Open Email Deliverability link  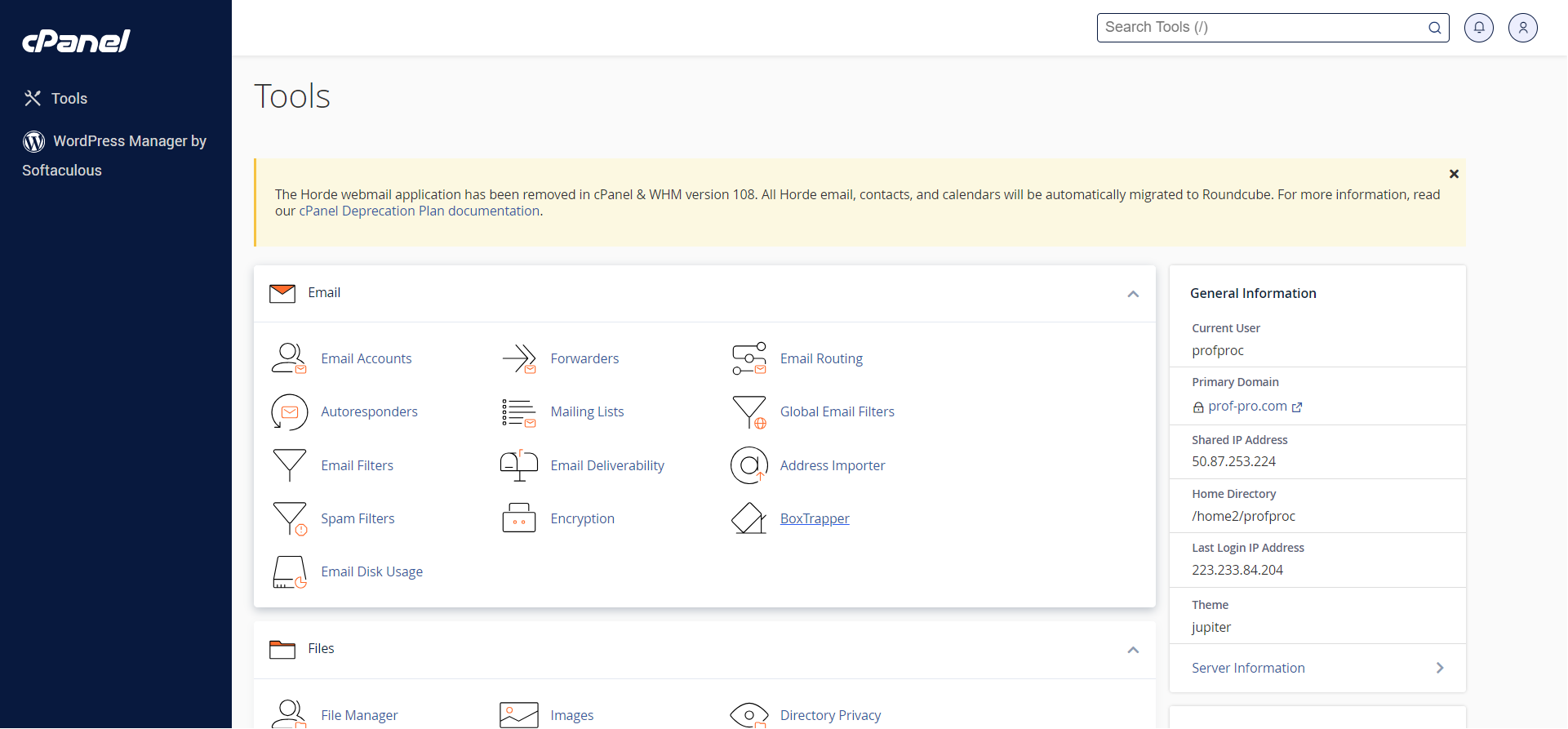607,466
